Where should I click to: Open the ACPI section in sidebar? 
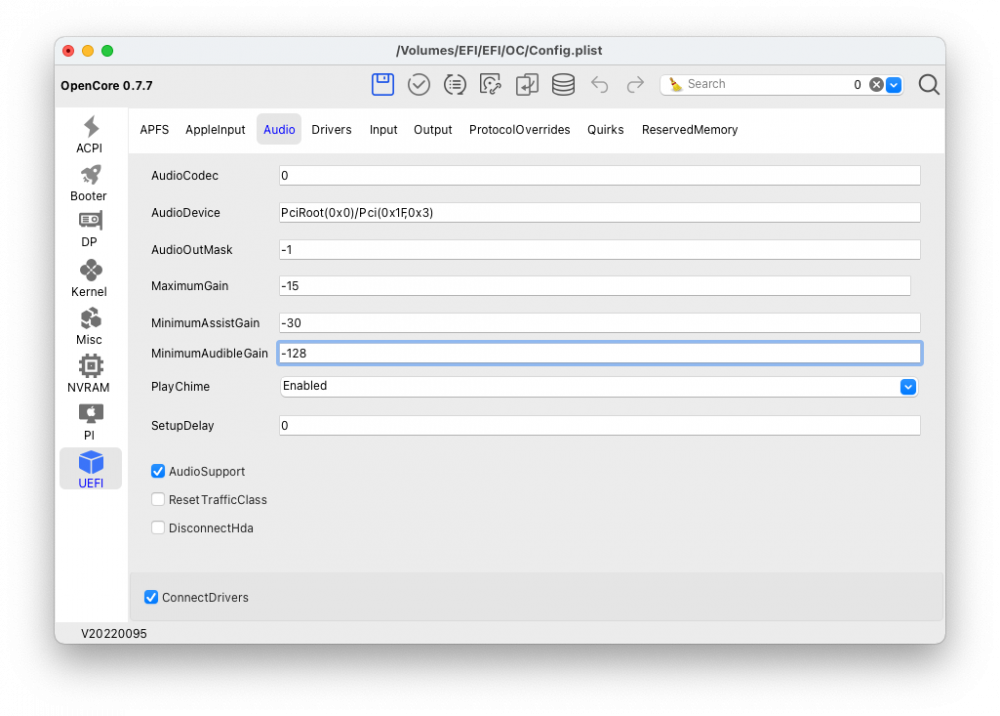[x=89, y=135]
